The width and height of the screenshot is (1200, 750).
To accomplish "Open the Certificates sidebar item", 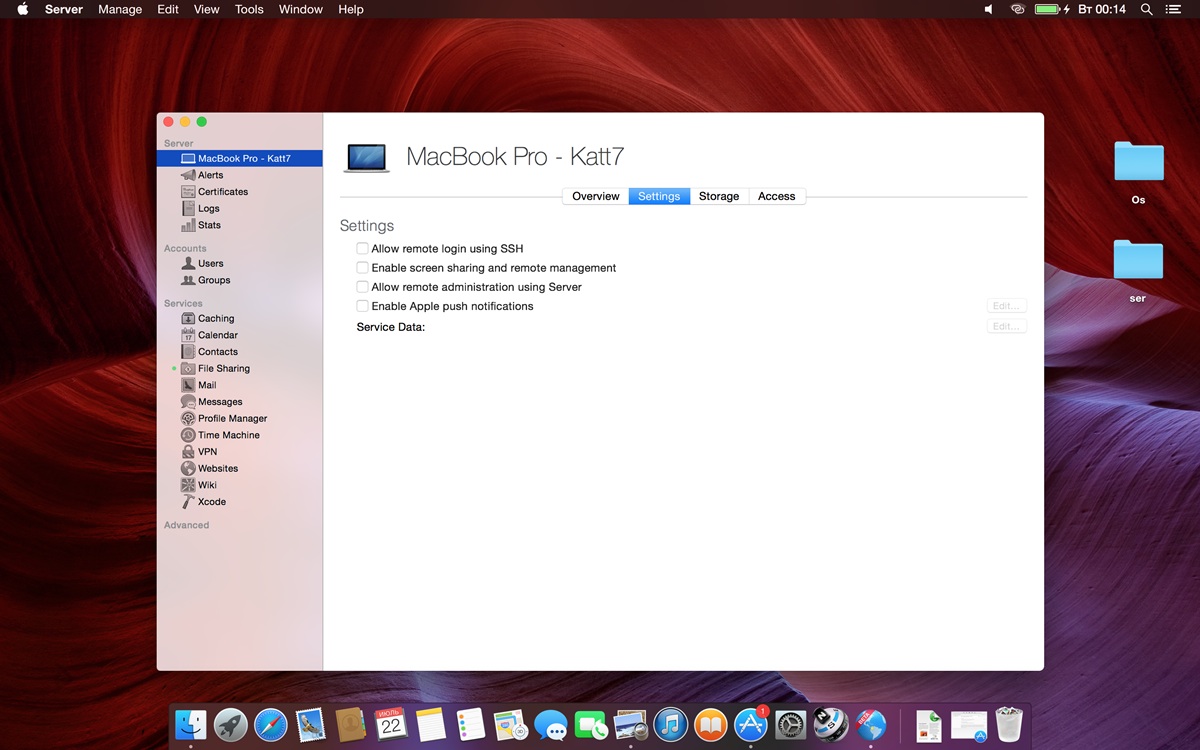I will pyautogui.click(x=215, y=192).
